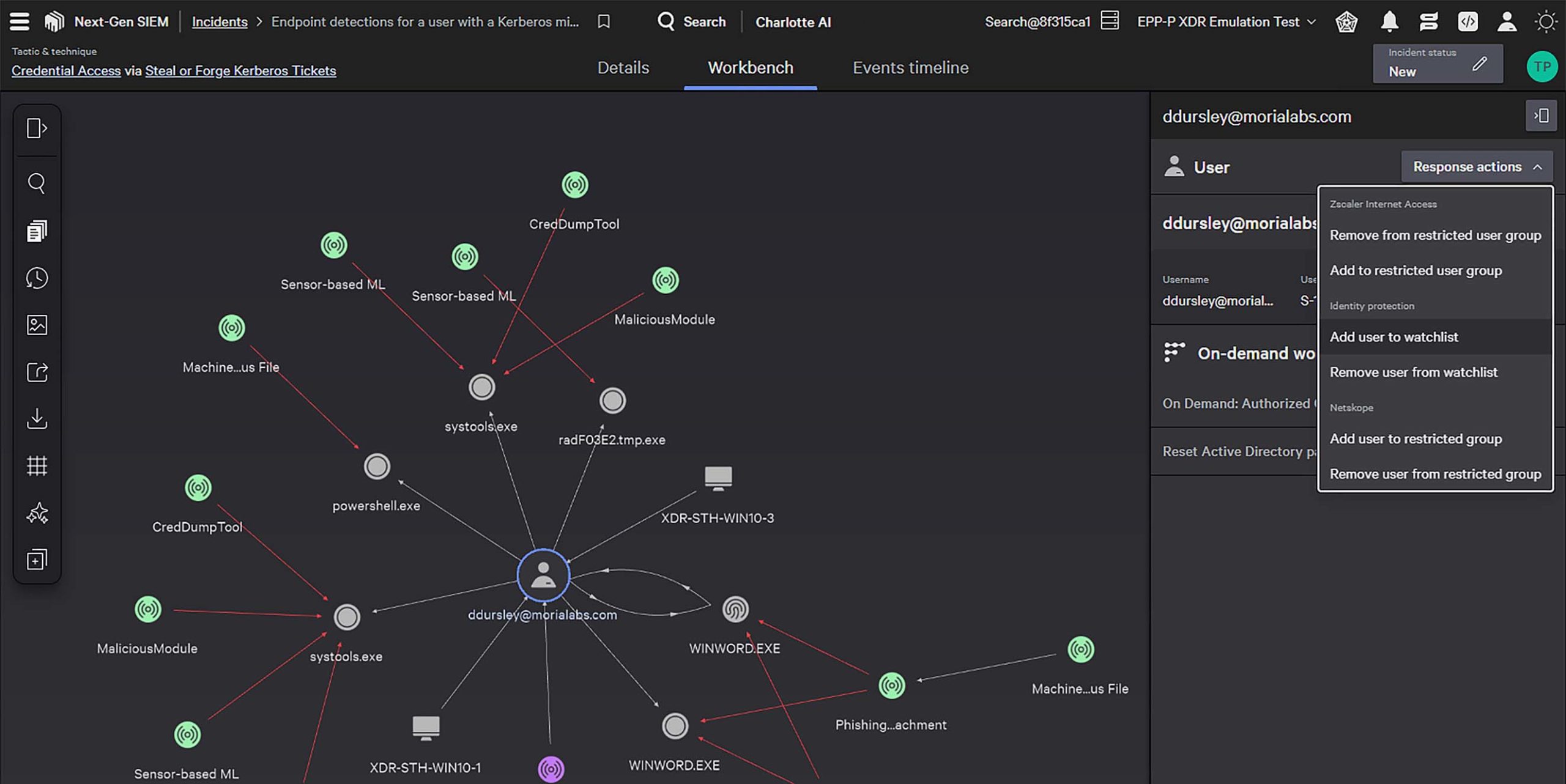Open the history clock tool in sidebar
Viewport: 1566px width, 784px height.
click(37, 278)
